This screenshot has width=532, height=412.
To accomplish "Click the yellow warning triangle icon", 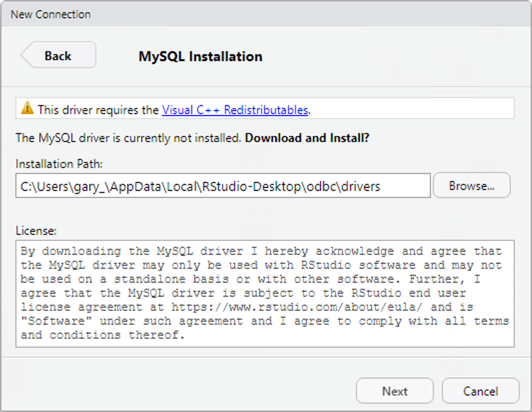I will [x=27, y=109].
